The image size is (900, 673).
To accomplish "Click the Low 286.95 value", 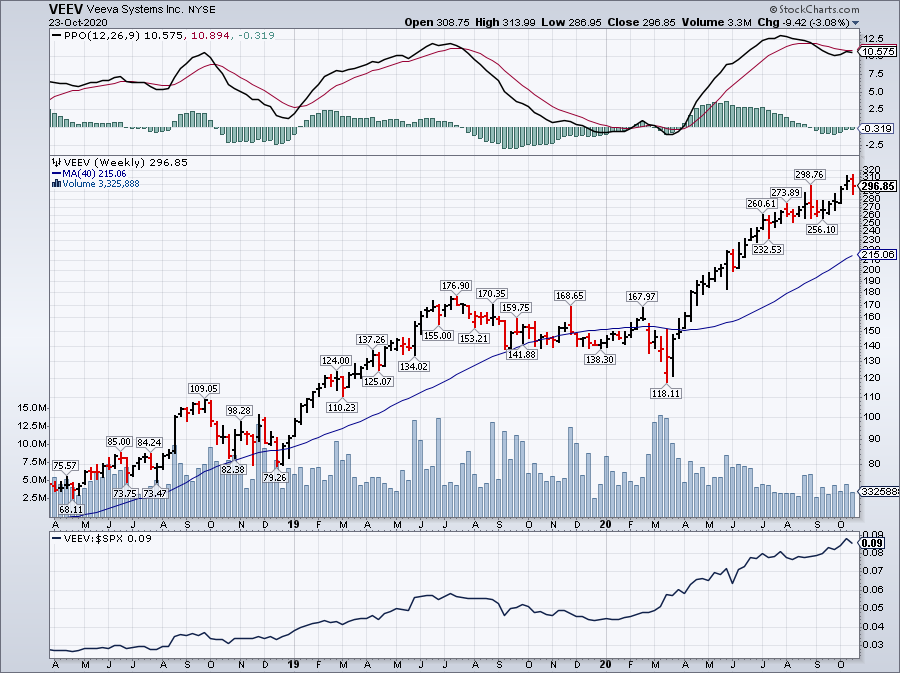I will [x=571, y=22].
